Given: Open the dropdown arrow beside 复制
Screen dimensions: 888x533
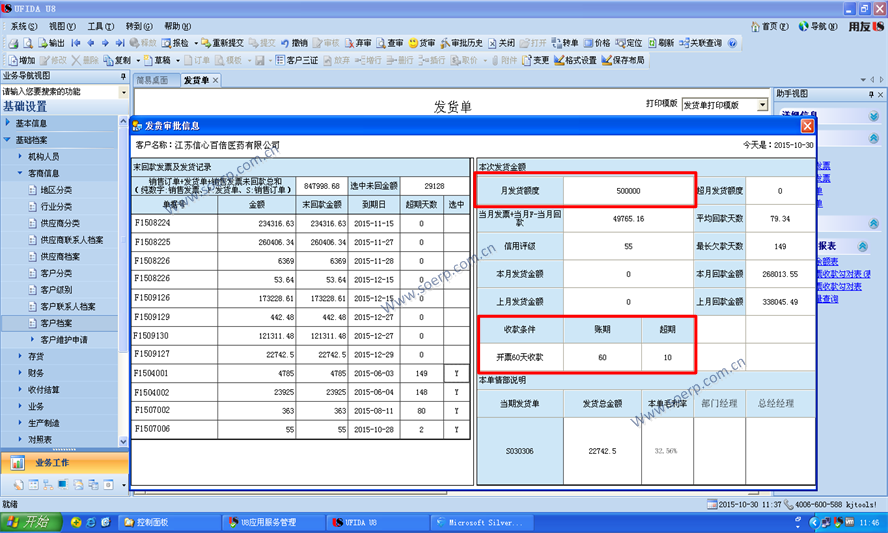Looking at the screenshot, I should click(x=138, y=60).
